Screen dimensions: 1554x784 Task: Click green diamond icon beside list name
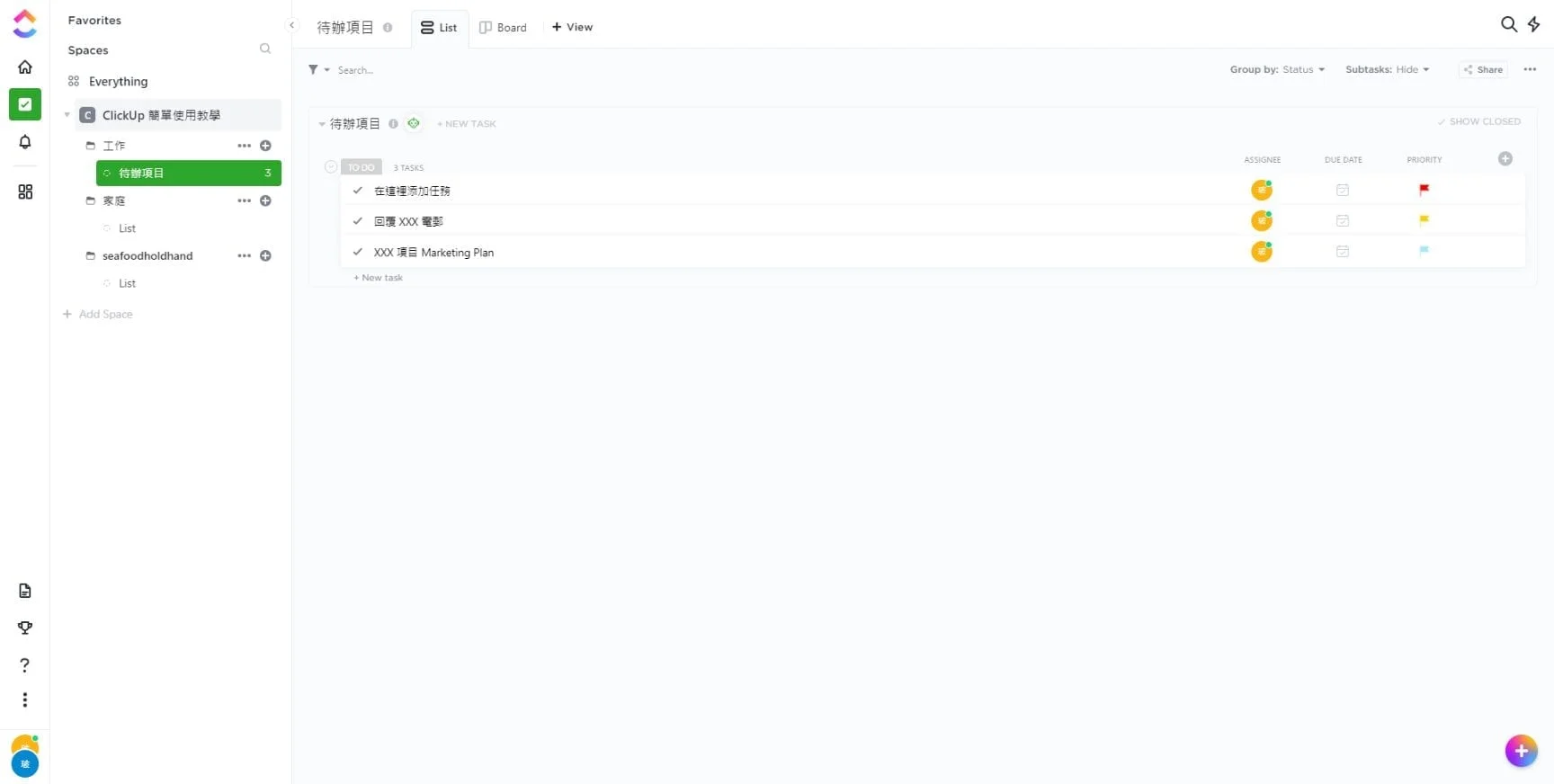tap(414, 123)
